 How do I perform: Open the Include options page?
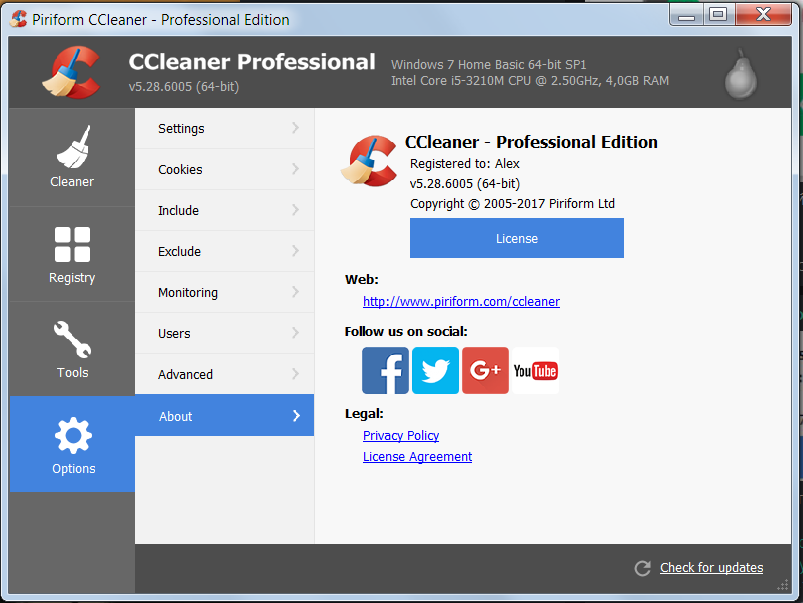224,211
